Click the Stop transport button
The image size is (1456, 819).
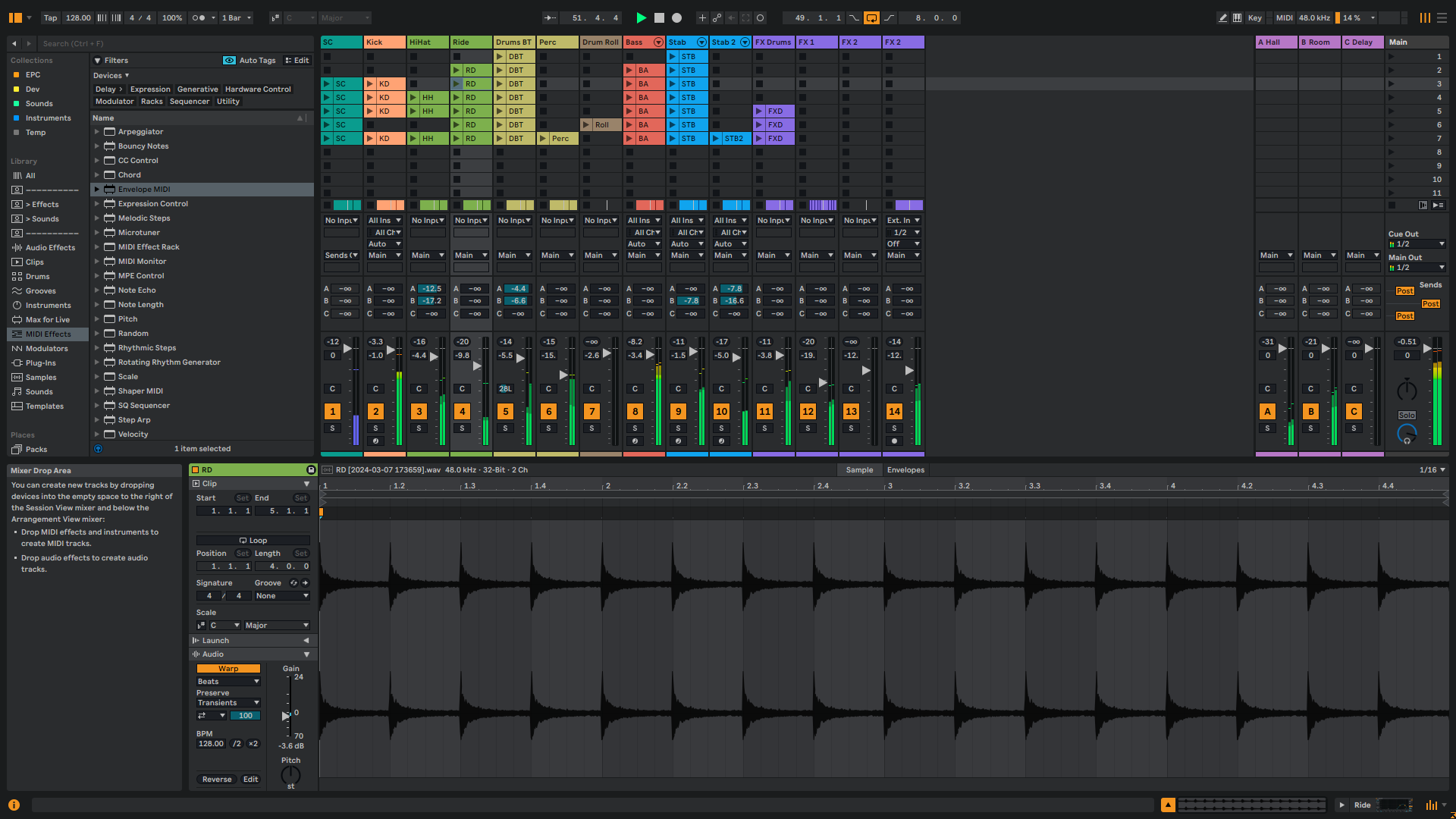point(659,17)
